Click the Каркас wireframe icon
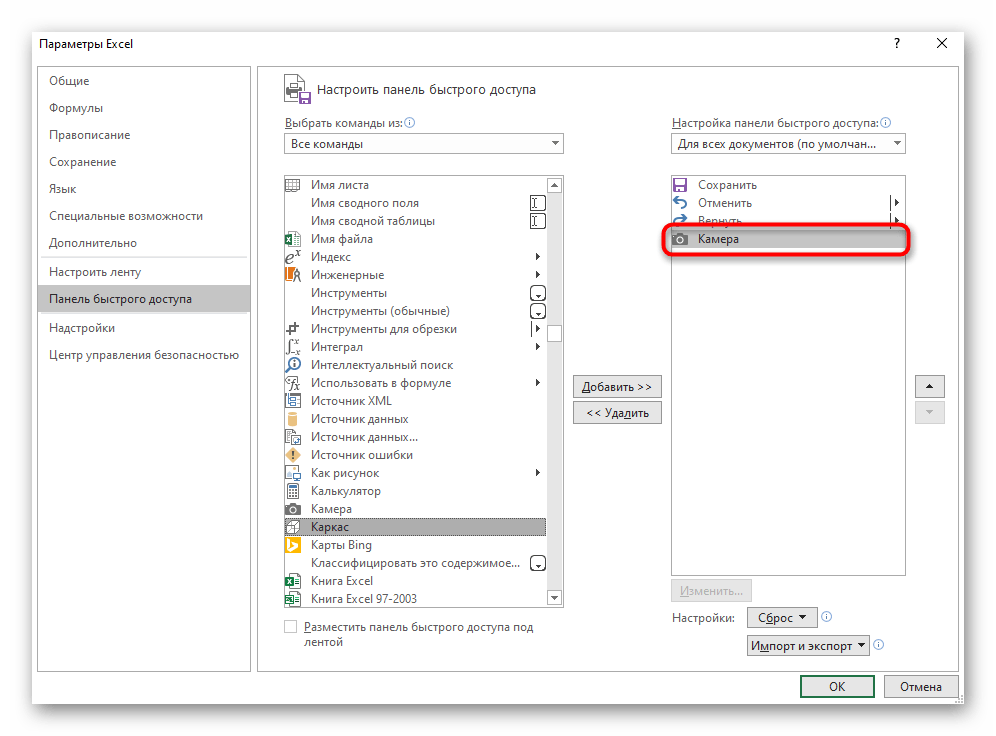 [x=292, y=526]
